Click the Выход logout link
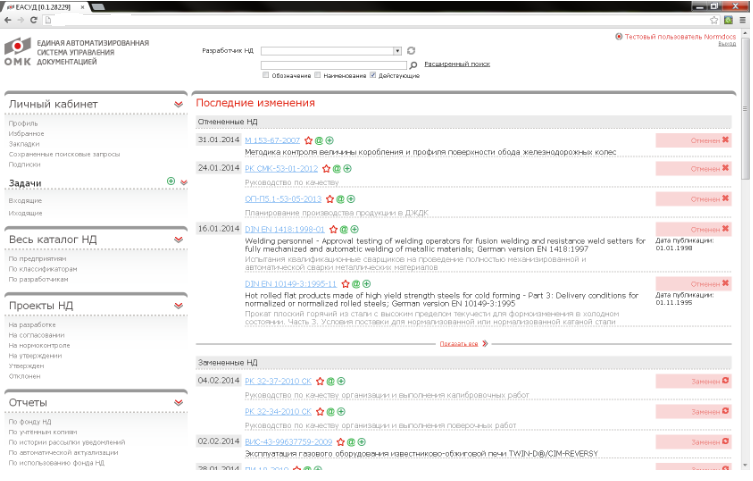Image resolution: width=753 pixels, height=481 pixels. click(x=726, y=44)
